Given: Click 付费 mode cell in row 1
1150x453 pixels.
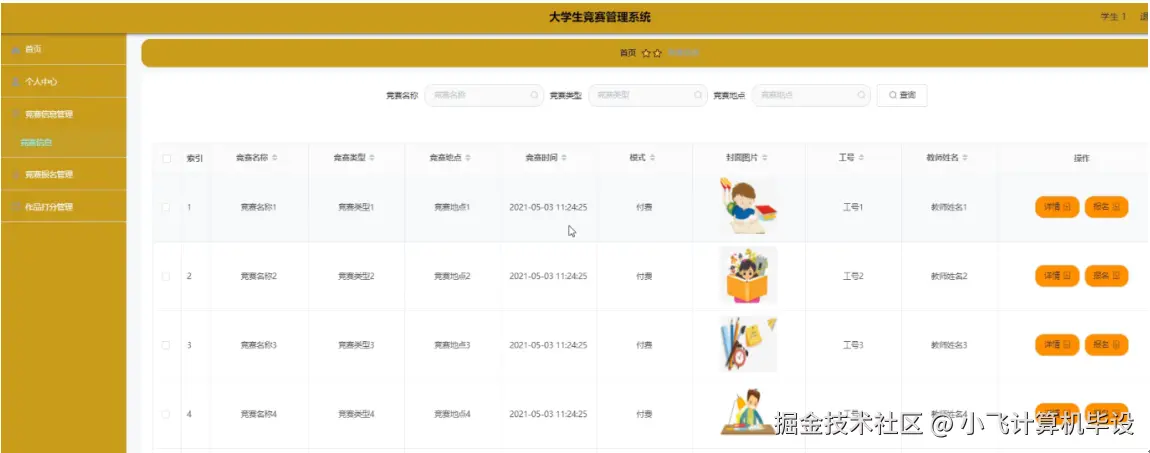Looking at the screenshot, I should [644, 207].
